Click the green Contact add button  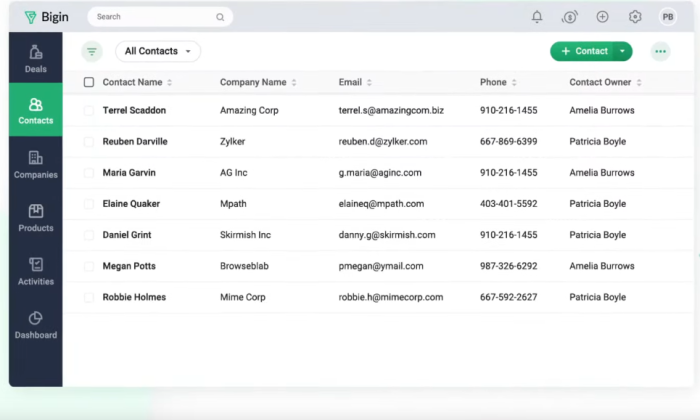click(x=583, y=51)
